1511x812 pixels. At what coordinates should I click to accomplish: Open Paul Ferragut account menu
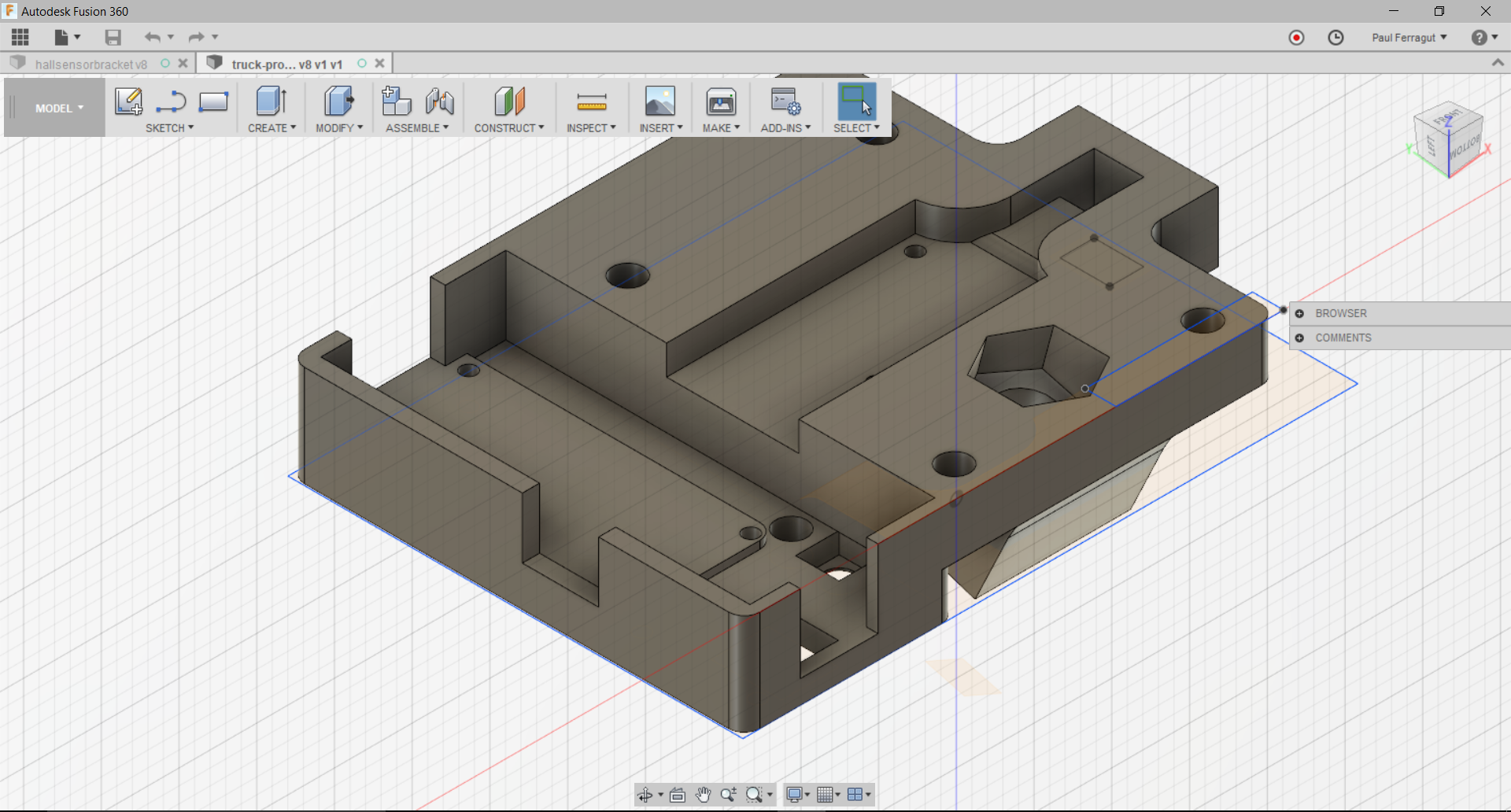tap(1409, 37)
